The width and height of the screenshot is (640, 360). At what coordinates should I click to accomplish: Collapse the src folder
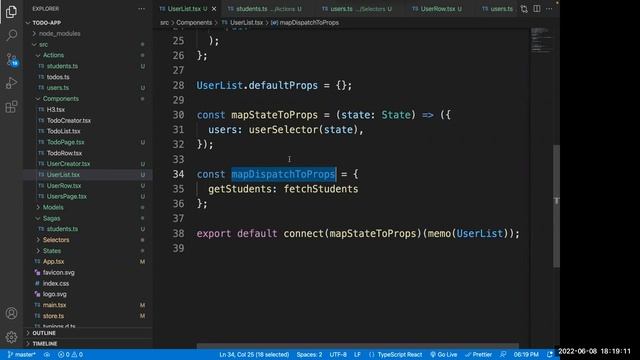[43, 44]
